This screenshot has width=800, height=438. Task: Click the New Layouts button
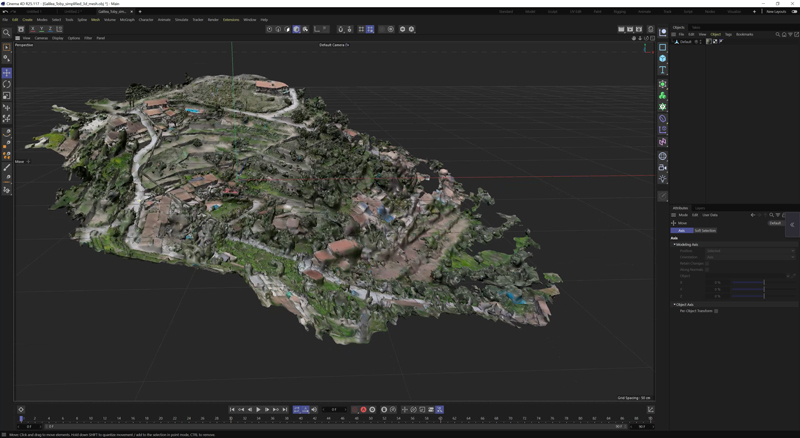coord(777,12)
